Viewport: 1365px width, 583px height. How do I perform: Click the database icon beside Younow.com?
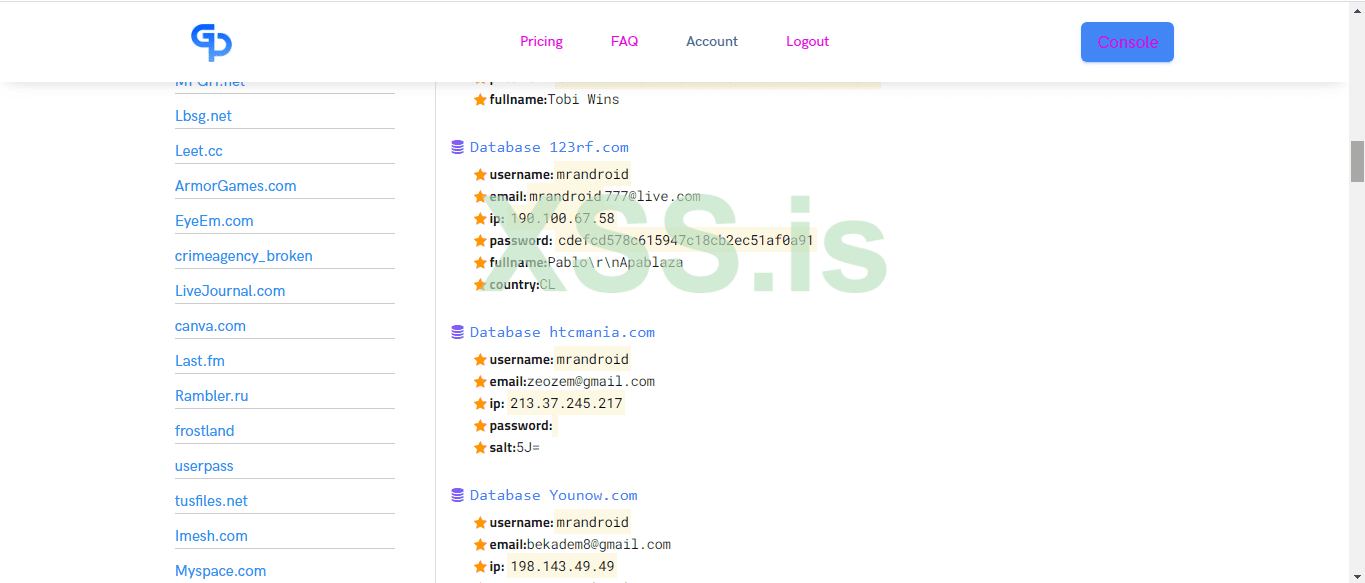click(x=458, y=495)
